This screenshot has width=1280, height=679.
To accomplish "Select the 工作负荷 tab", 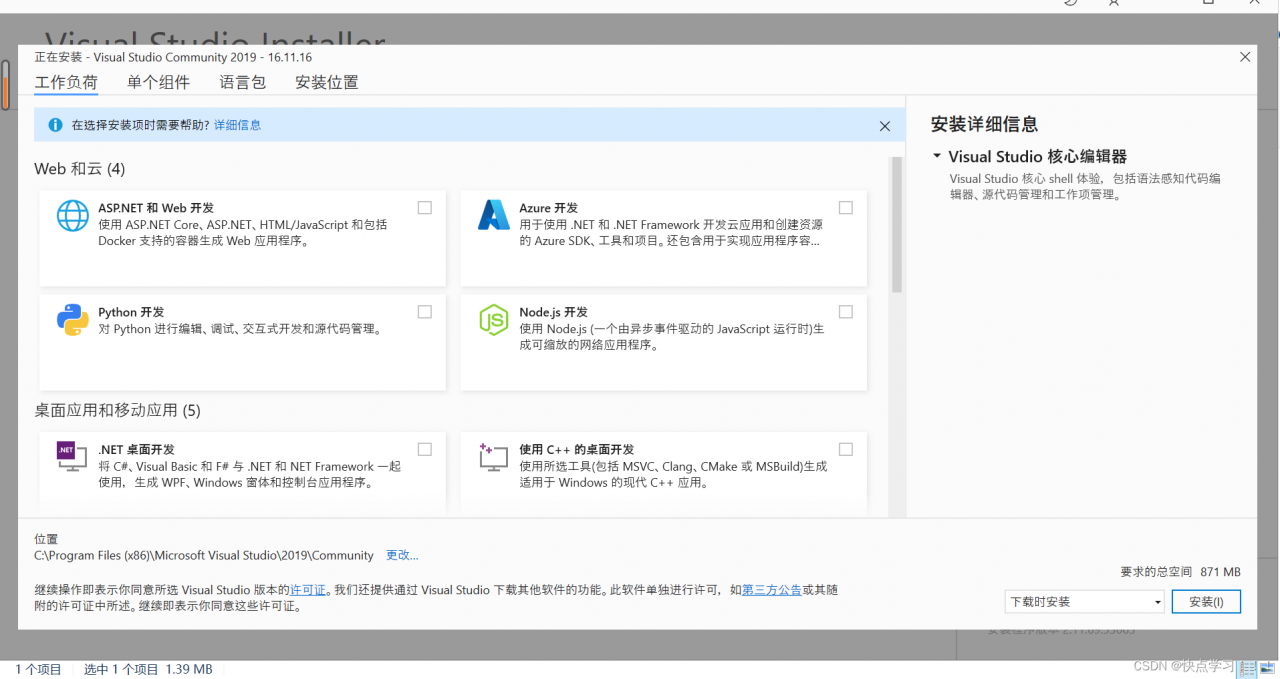I will click(66, 83).
